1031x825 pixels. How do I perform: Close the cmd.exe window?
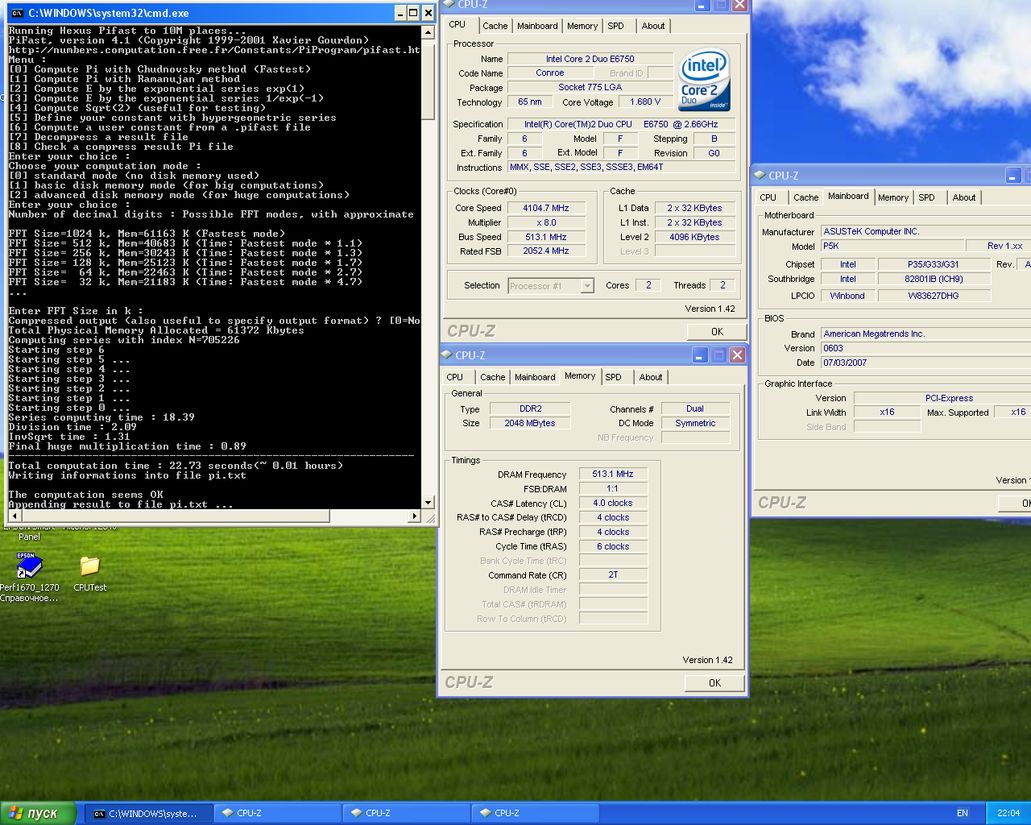tap(428, 12)
